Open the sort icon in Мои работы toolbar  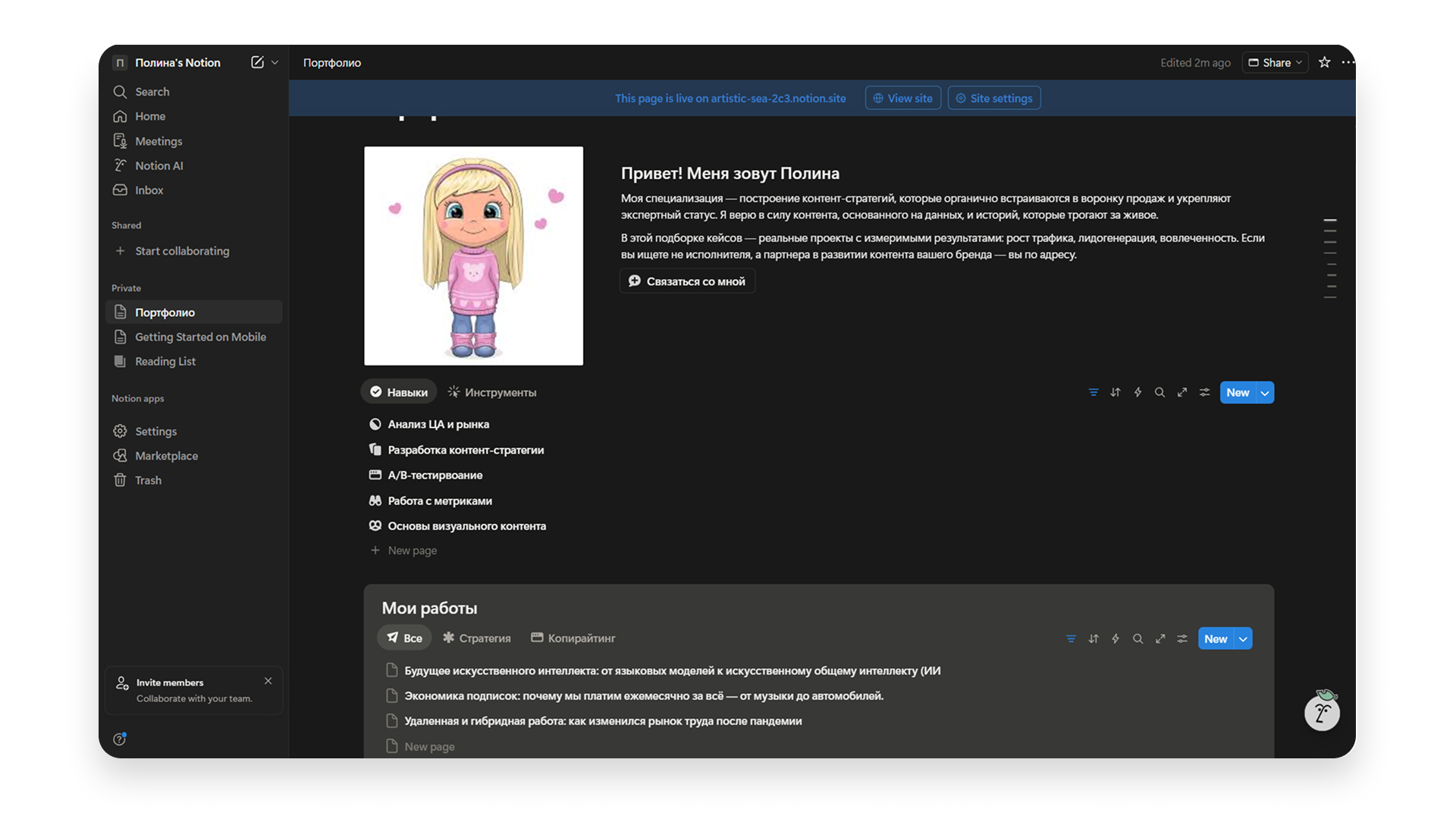tap(1093, 639)
